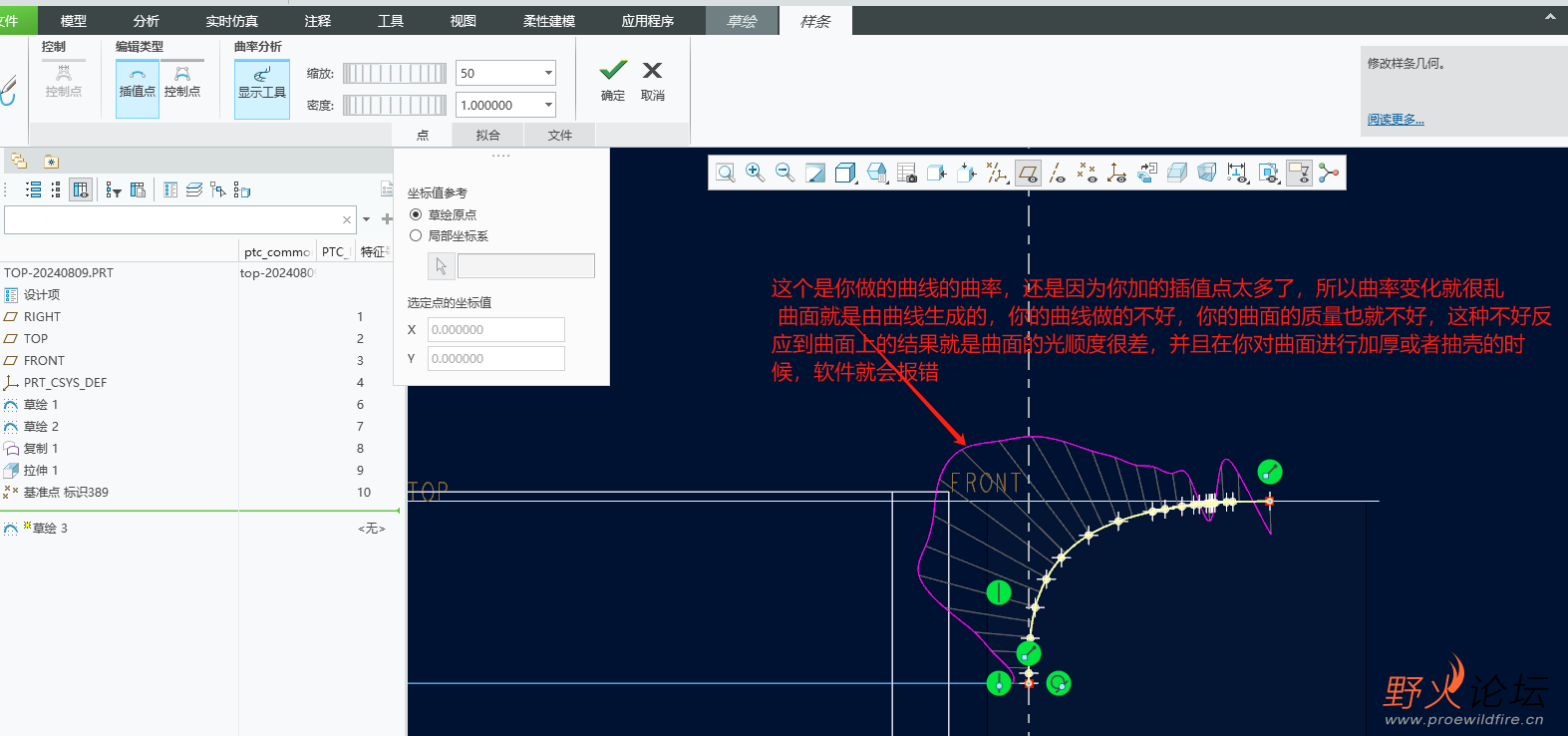Click the view manager camera-table icon
Image resolution: width=1568 pixels, height=736 pixels.
[907, 173]
